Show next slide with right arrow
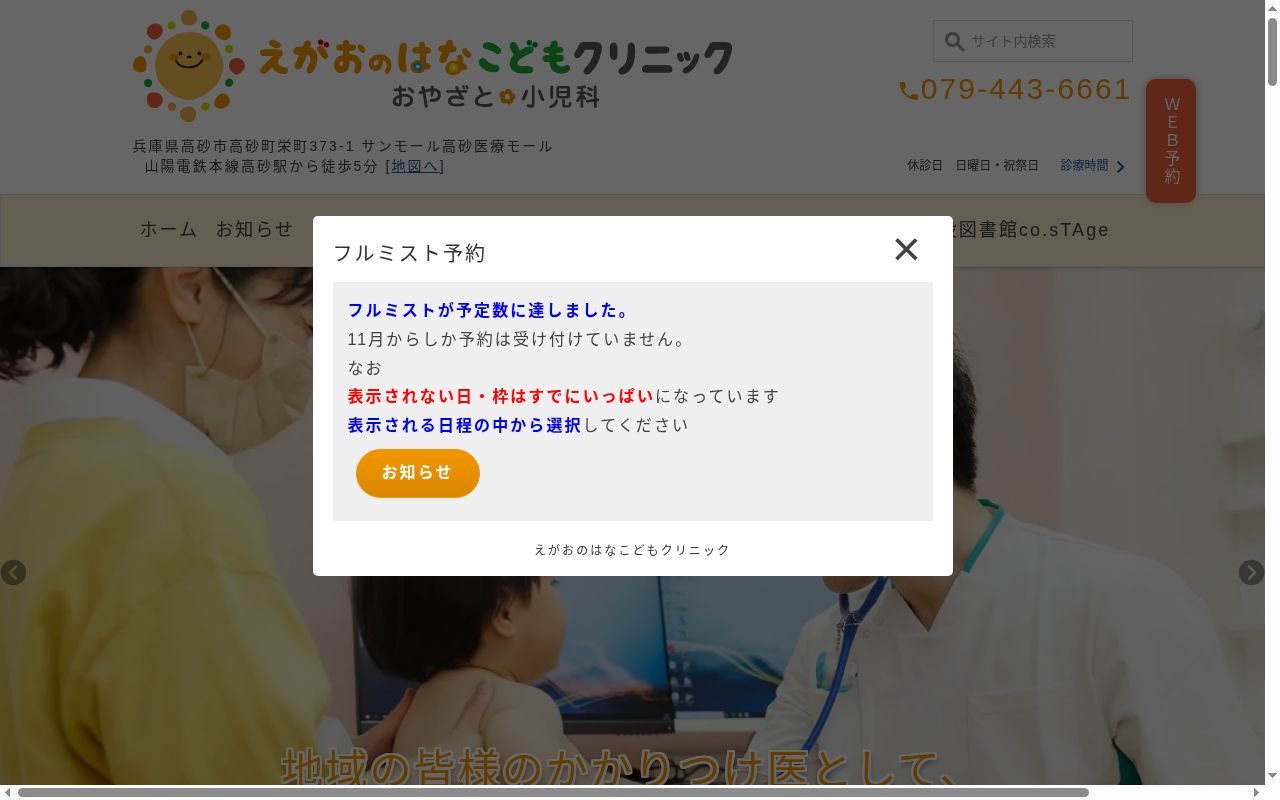Screen dimensions: 1280x800 [x=1251, y=573]
